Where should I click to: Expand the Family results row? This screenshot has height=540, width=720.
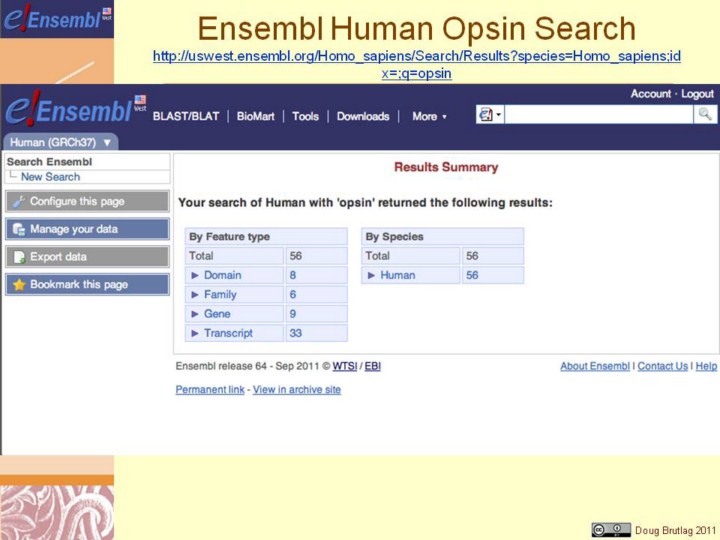pyautogui.click(x=195, y=294)
